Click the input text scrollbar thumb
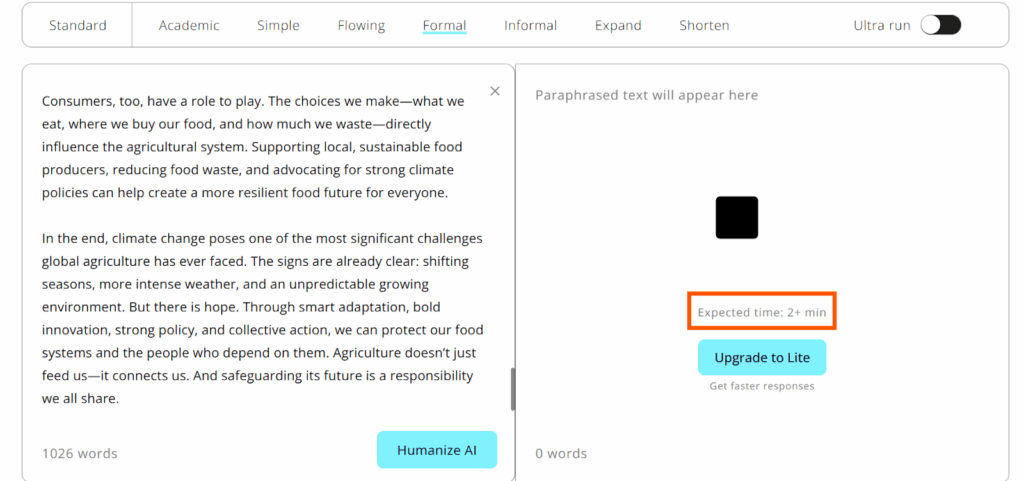The height and width of the screenshot is (481, 1024). pyautogui.click(x=513, y=389)
